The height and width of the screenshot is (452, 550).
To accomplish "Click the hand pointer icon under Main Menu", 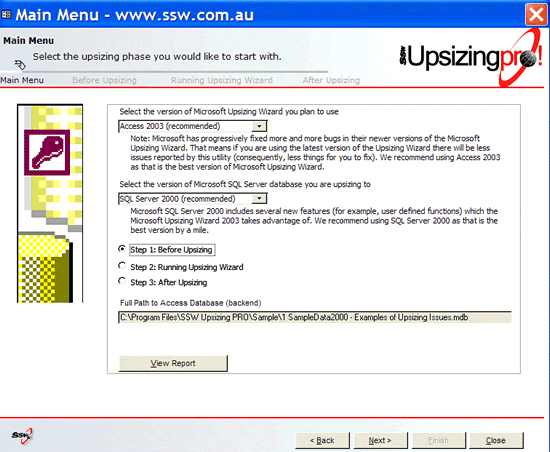I will (x=20, y=65).
